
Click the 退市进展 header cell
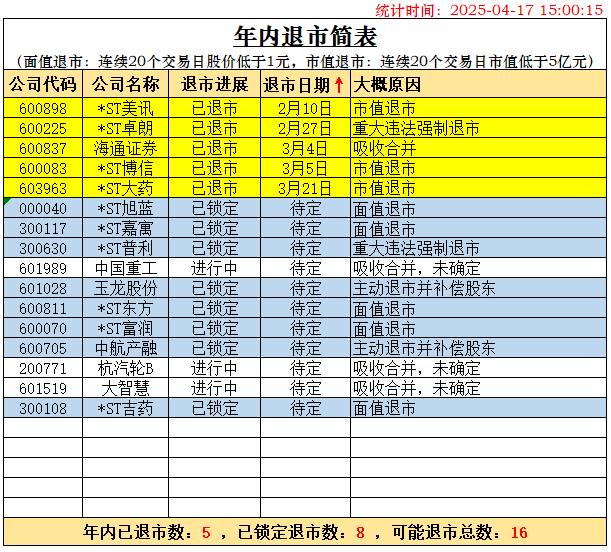tap(214, 84)
